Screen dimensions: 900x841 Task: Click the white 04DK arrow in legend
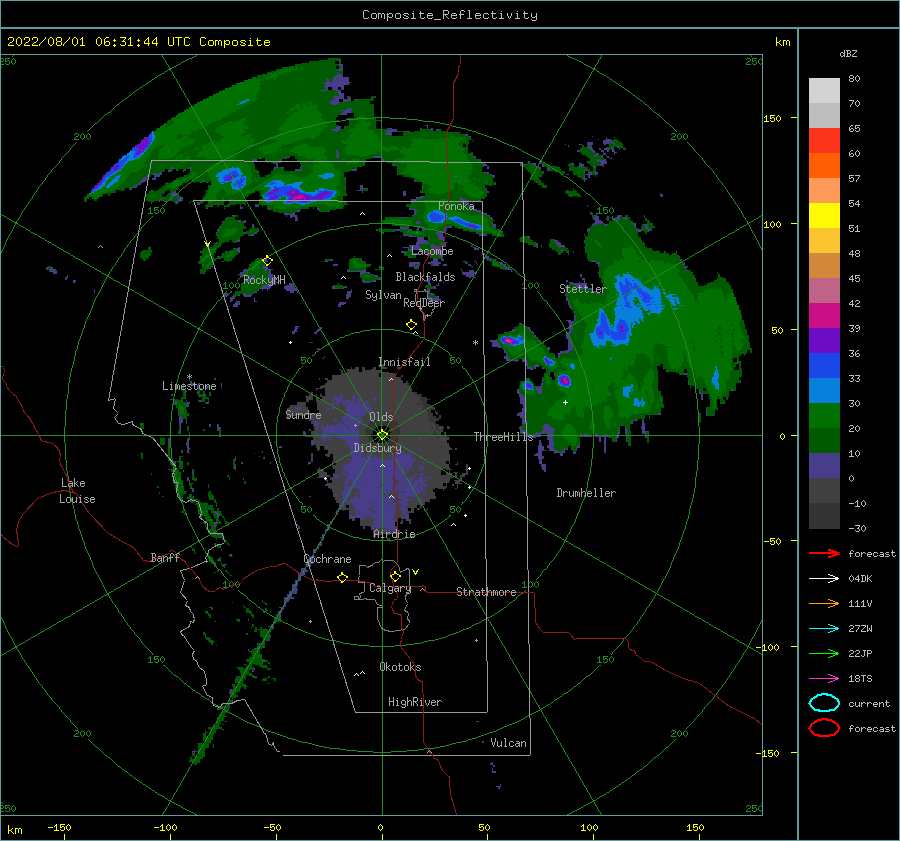pos(824,578)
